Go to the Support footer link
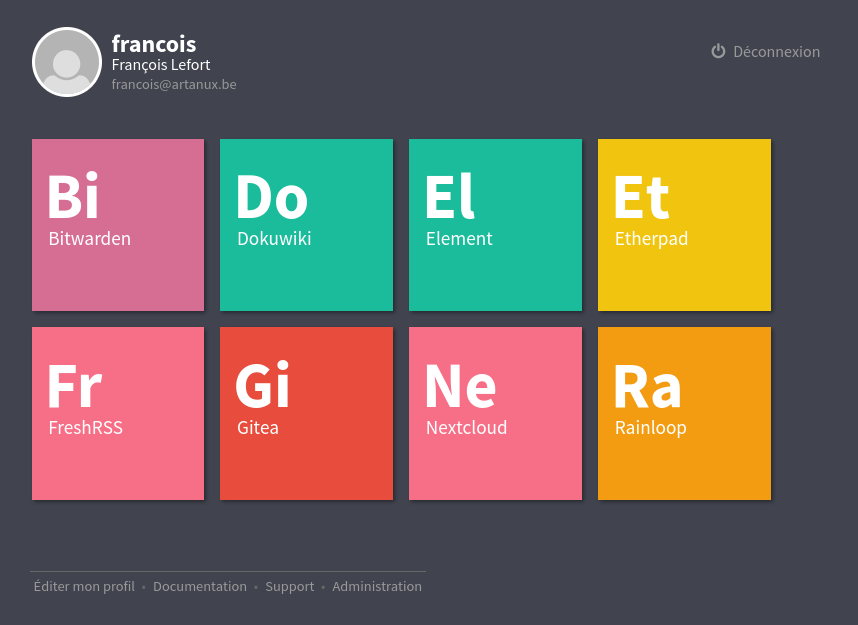Screen dimensions: 858x625 point(289,587)
